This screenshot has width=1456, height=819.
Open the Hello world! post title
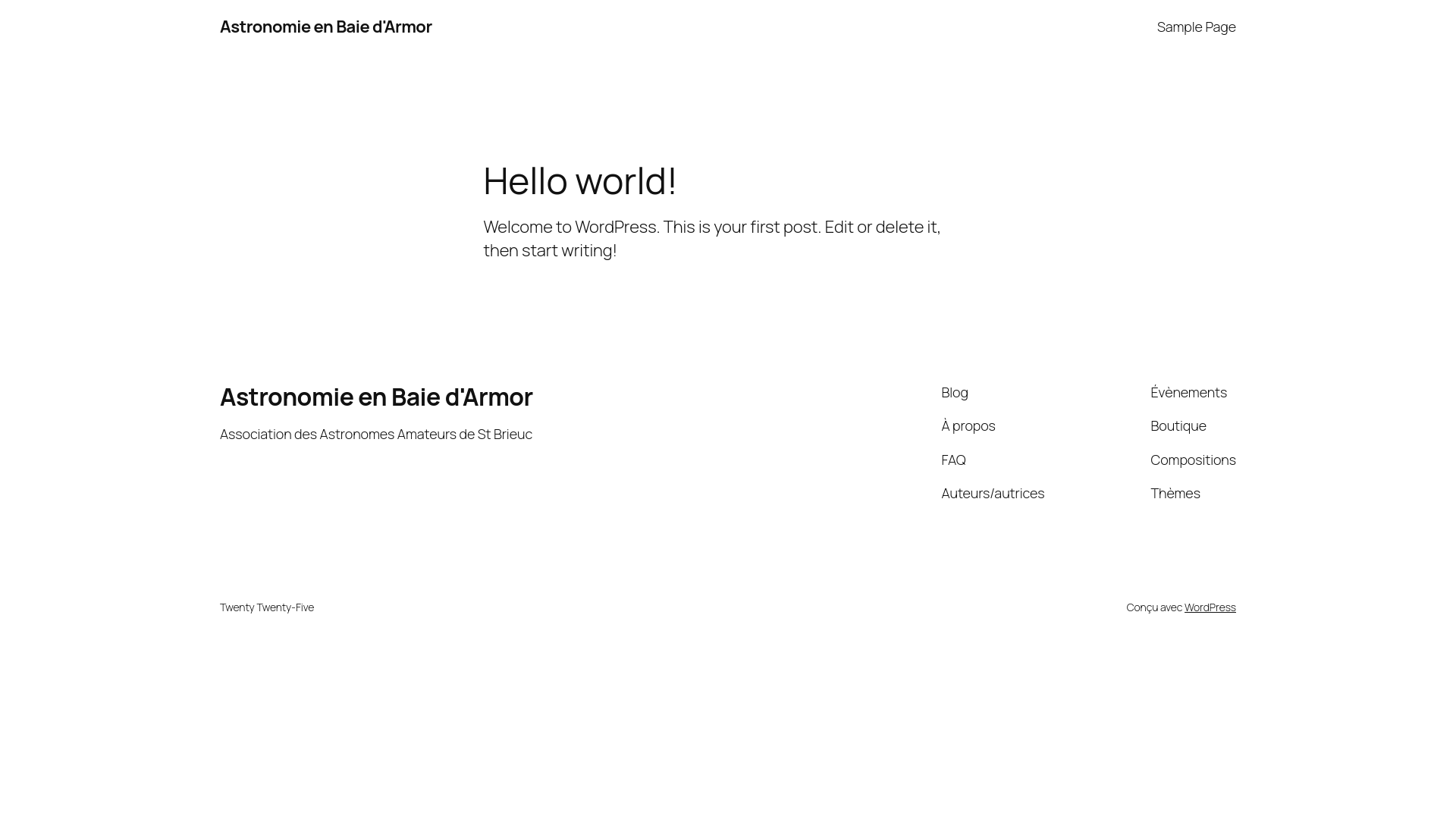[x=579, y=180]
